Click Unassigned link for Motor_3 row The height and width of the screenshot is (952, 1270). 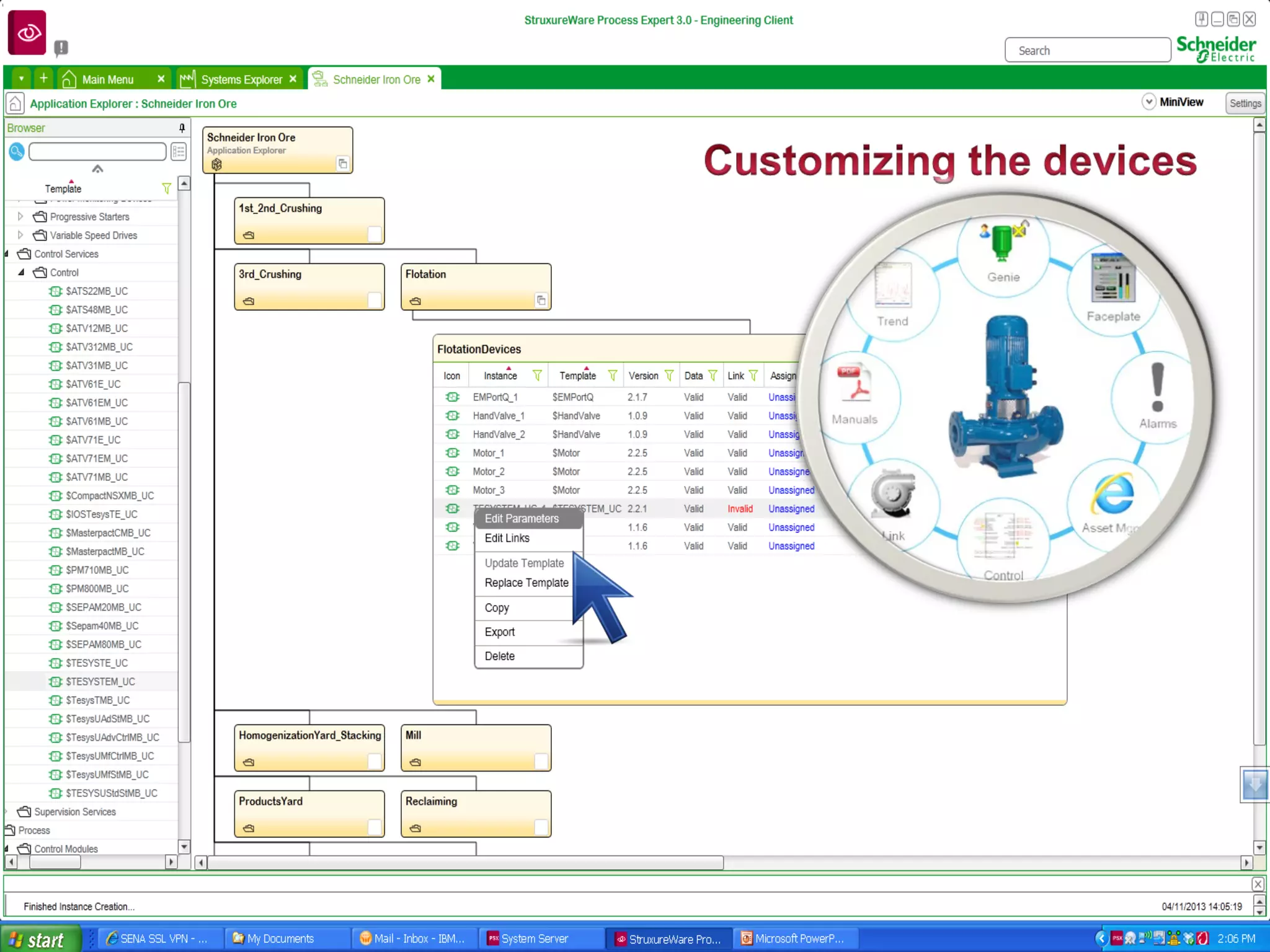791,490
